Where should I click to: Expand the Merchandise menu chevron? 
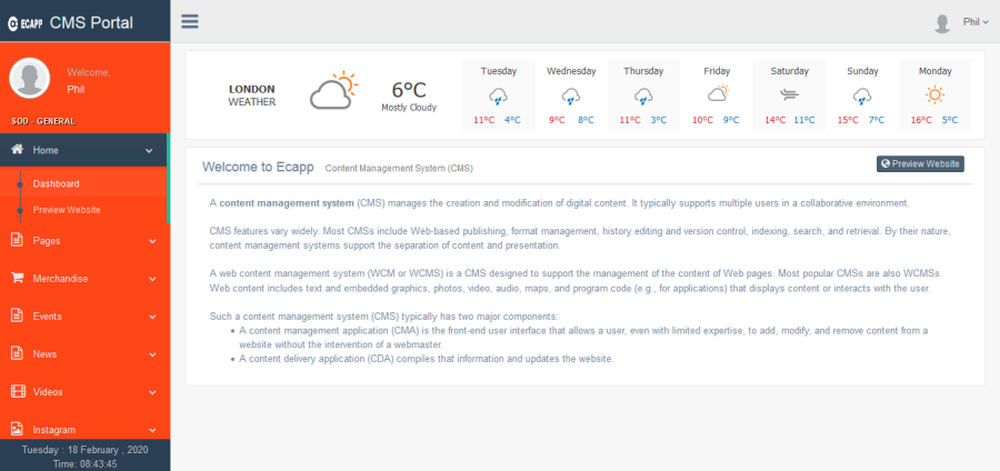click(152, 279)
